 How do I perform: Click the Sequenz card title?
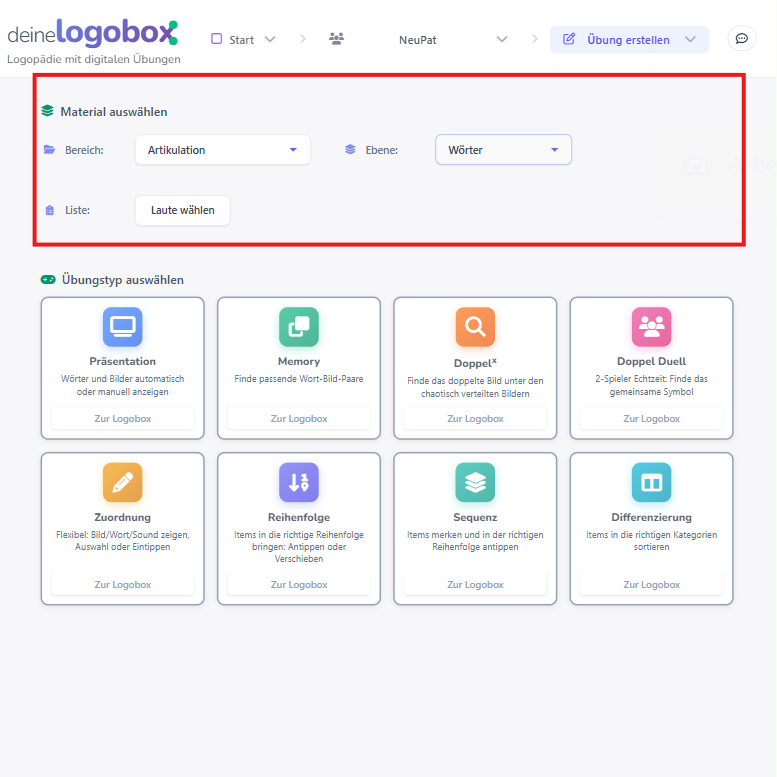(475, 517)
